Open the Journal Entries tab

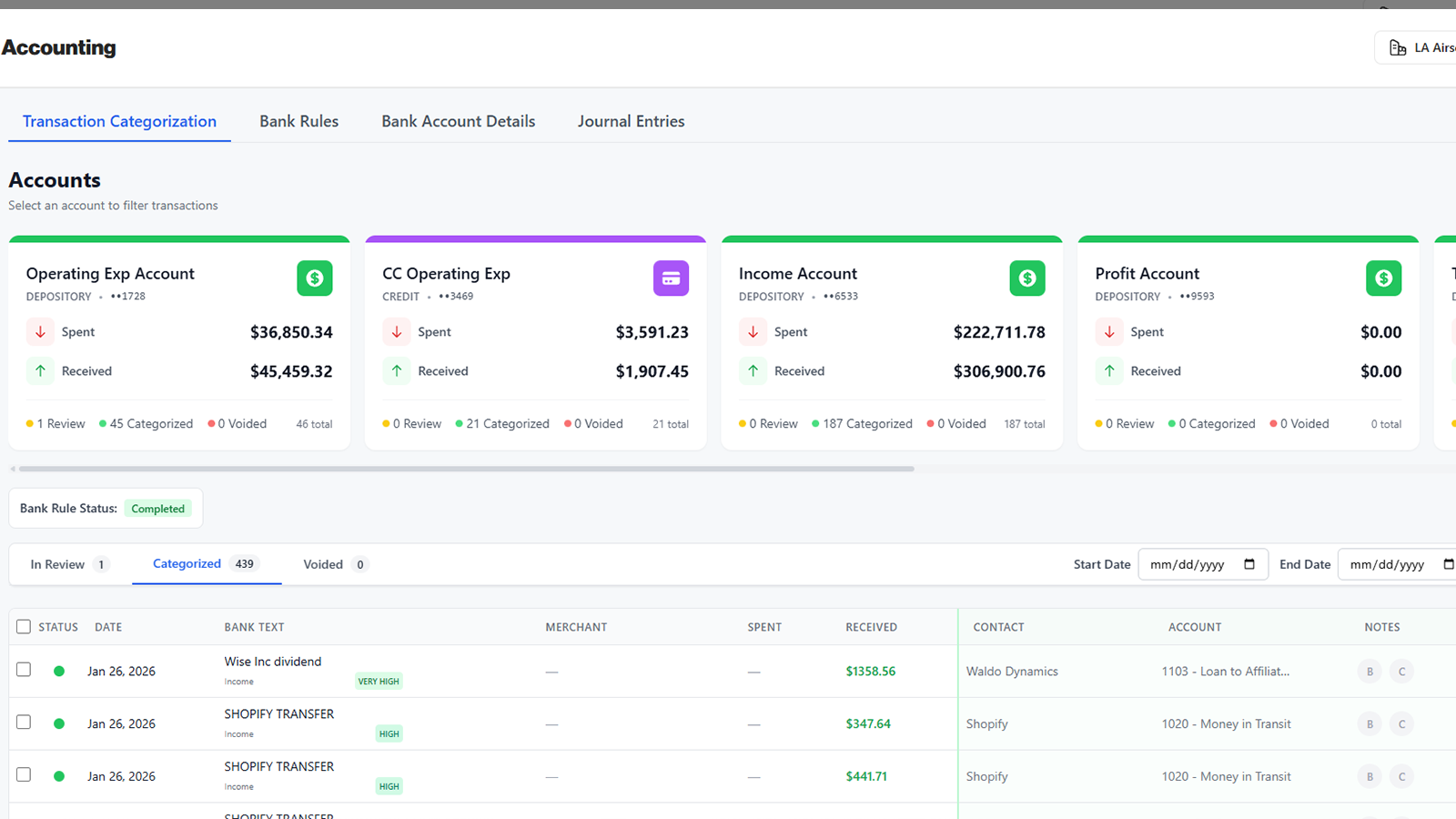(x=631, y=121)
